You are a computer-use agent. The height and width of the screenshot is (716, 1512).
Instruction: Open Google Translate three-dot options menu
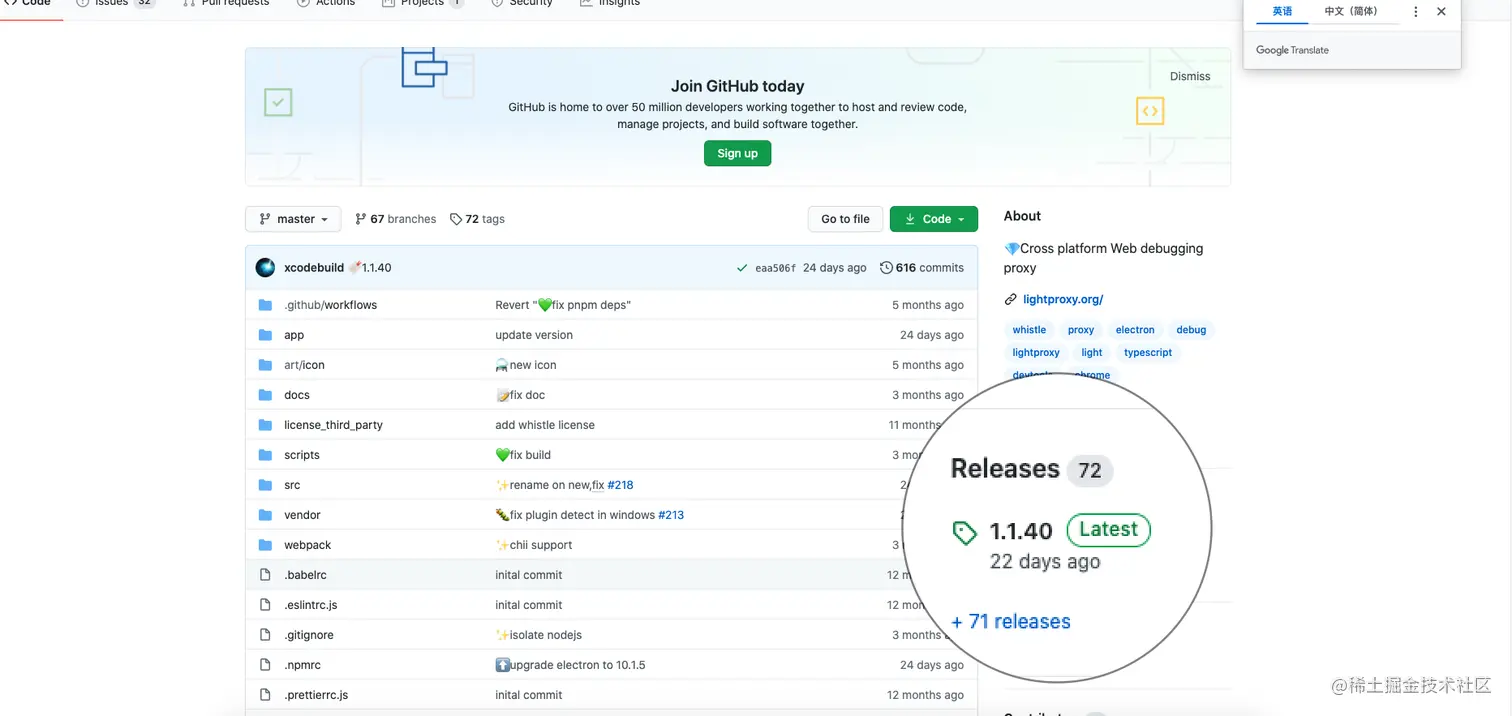[x=1415, y=12]
